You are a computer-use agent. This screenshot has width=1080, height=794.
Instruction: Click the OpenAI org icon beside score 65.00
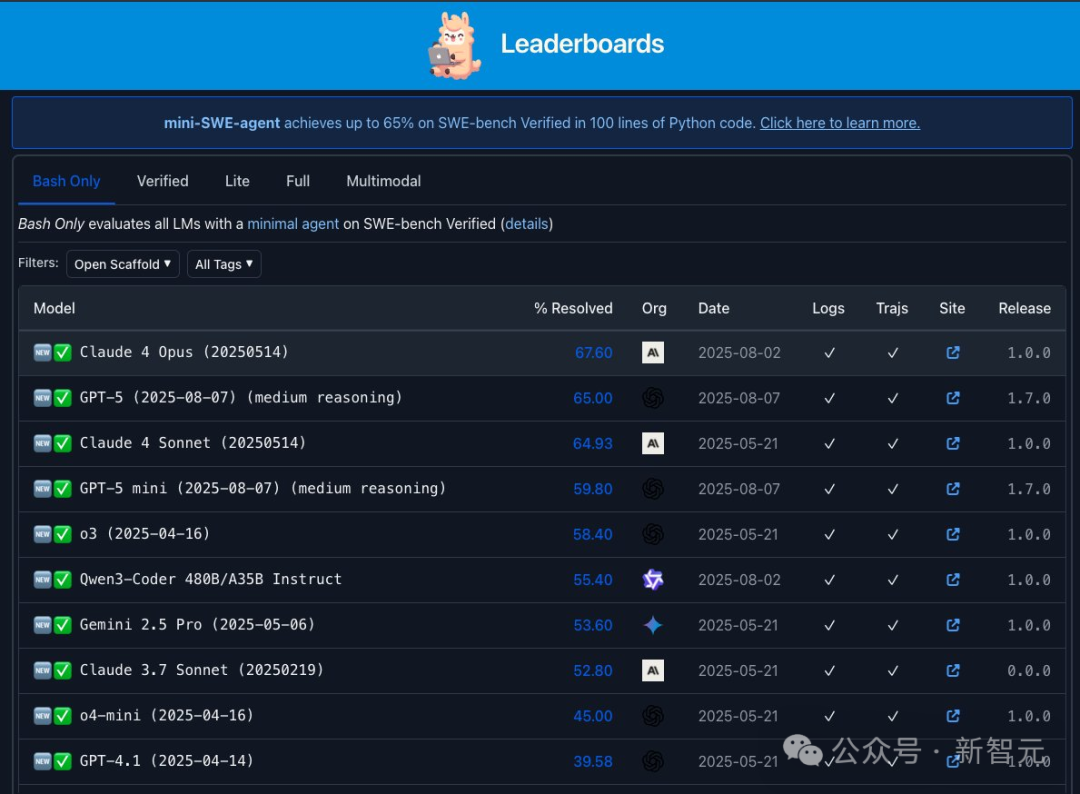(653, 398)
